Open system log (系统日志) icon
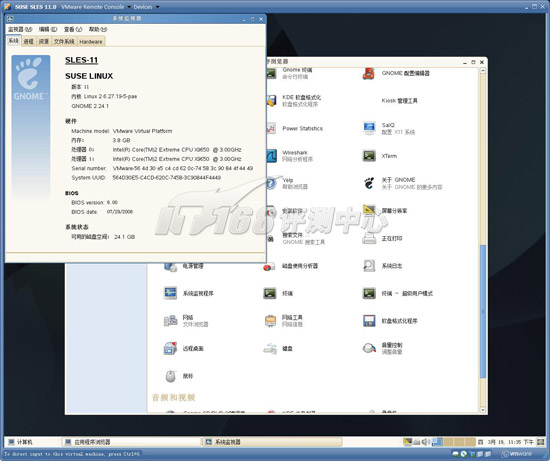This screenshot has height=461, width=550. click(x=369, y=266)
